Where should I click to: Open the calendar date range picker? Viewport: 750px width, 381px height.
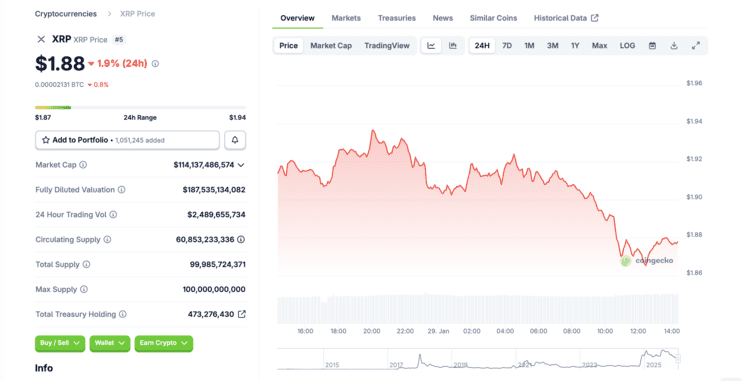[652, 46]
